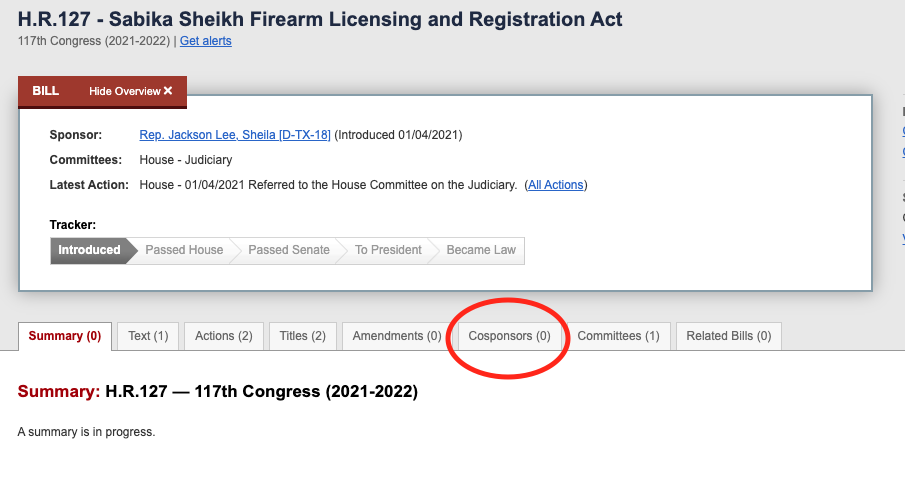Screen dimensions: 905x481
Task: Select the Became Law tracker stage
Action: [x=481, y=250]
